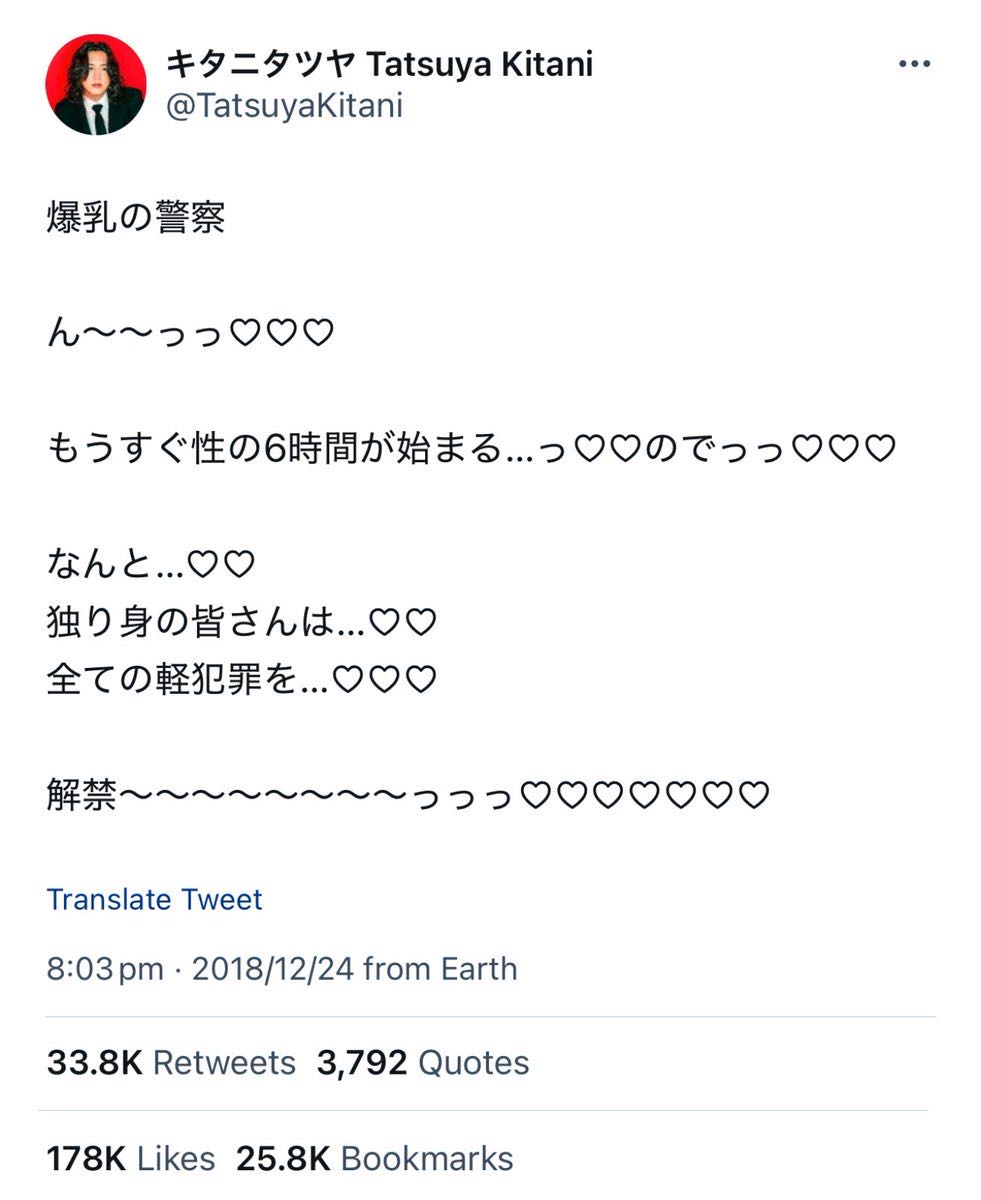Select the "from Earth" location text
The width and height of the screenshot is (981, 1200).
440,969
